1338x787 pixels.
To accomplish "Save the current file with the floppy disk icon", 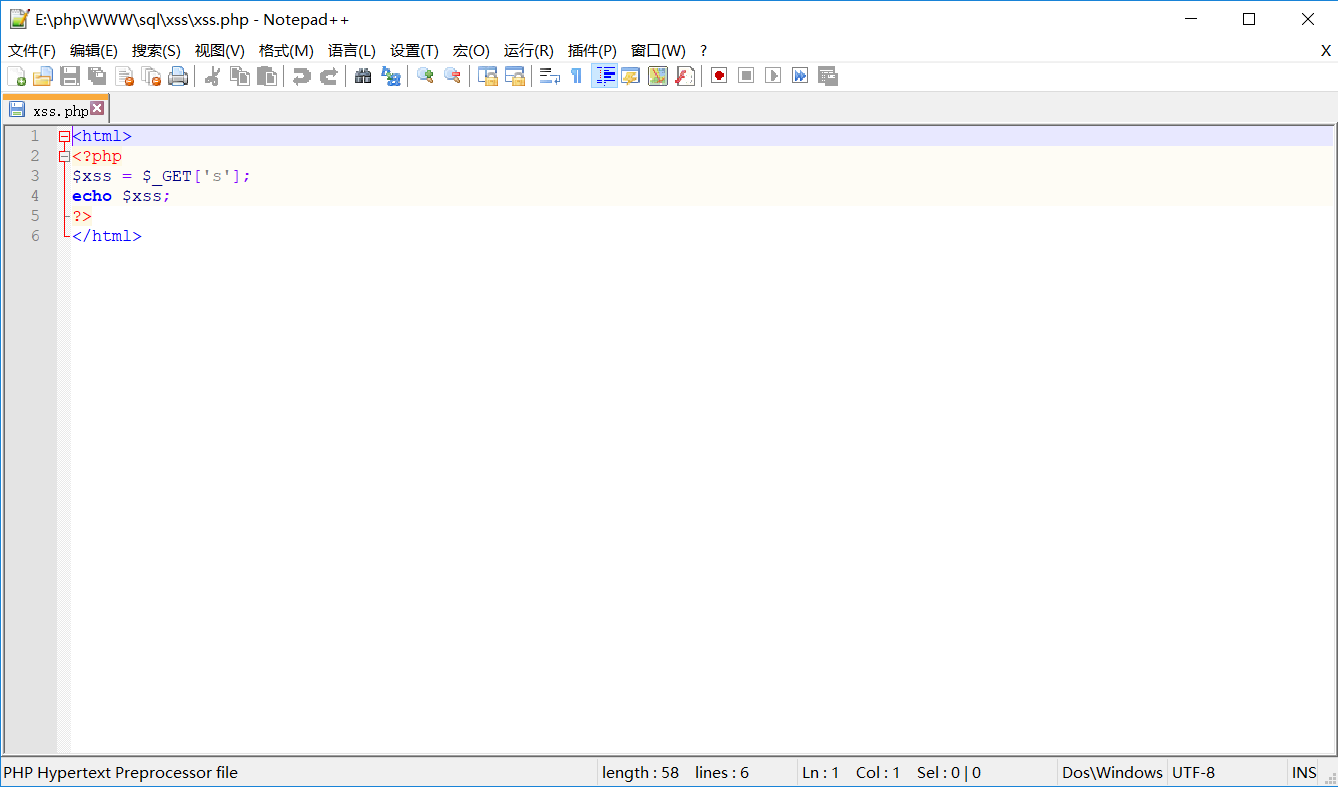I will (x=70, y=76).
